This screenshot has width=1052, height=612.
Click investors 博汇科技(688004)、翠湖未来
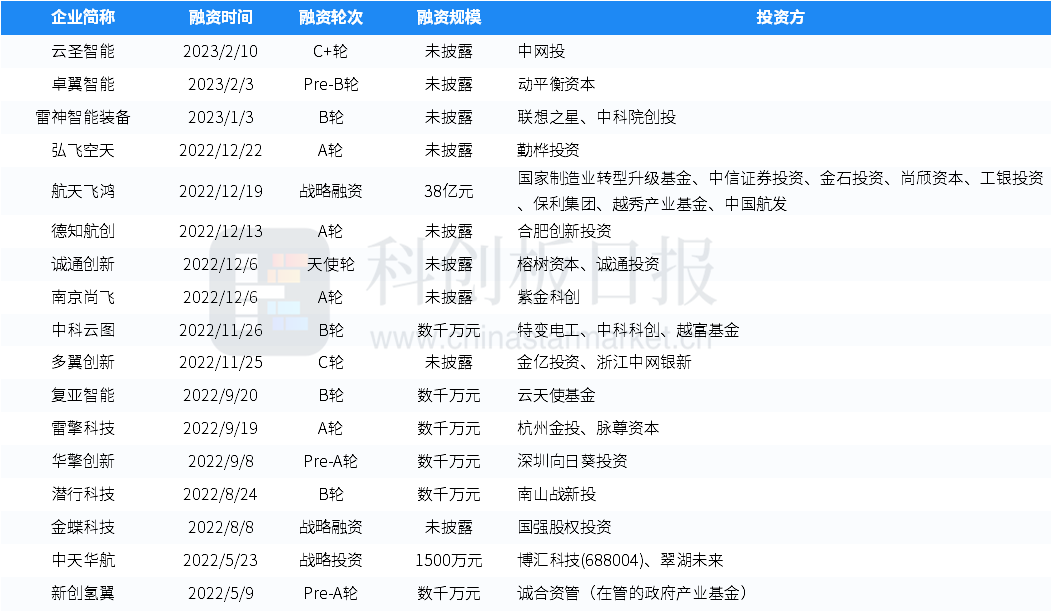[x=621, y=560]
